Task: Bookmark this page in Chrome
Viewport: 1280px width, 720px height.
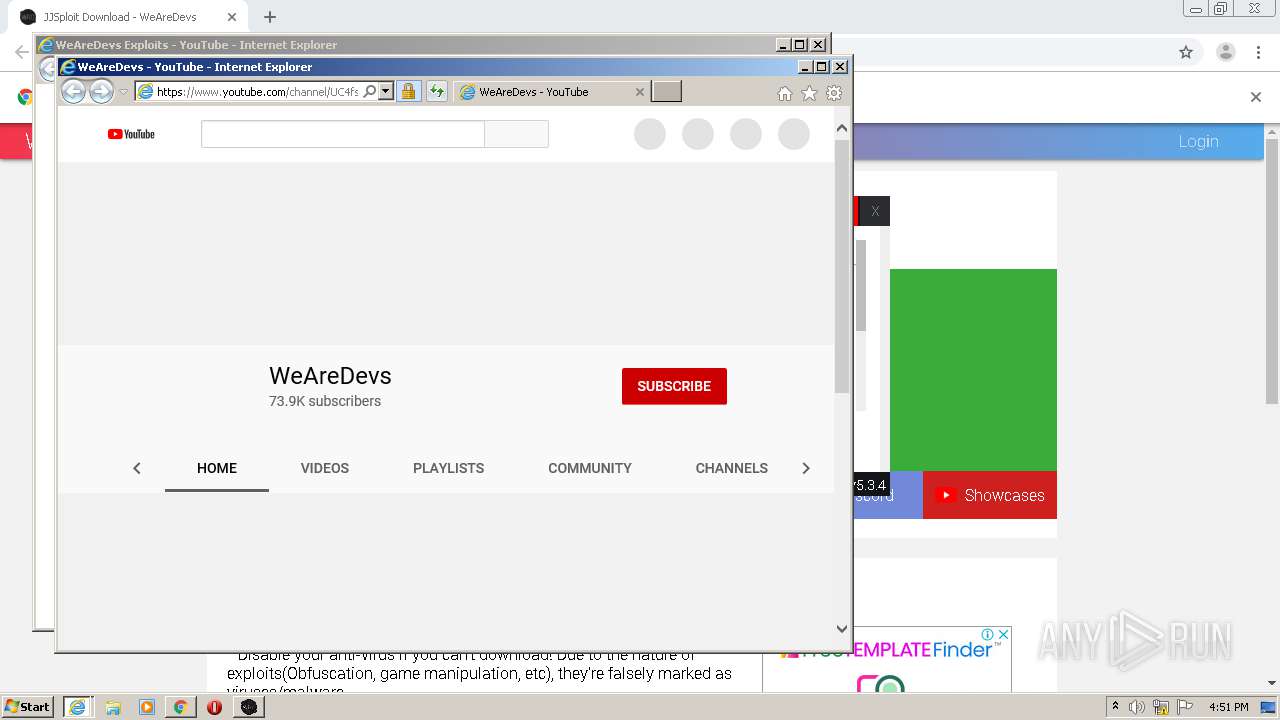Action: [1186, 52]
